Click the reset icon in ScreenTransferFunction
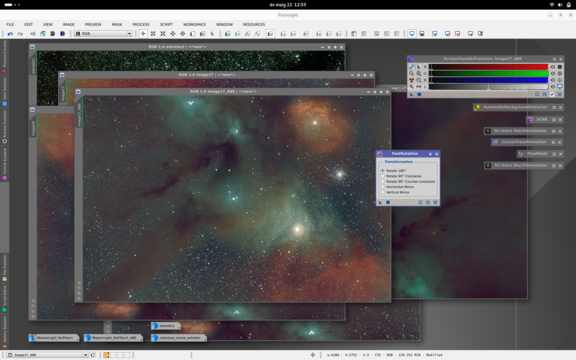 [559, 94]
